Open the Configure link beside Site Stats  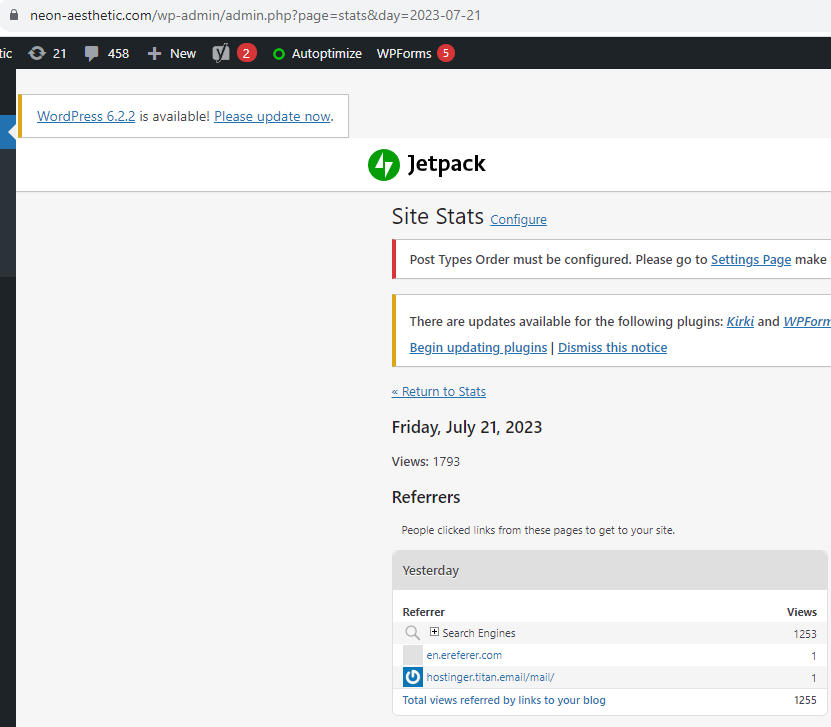518,219
